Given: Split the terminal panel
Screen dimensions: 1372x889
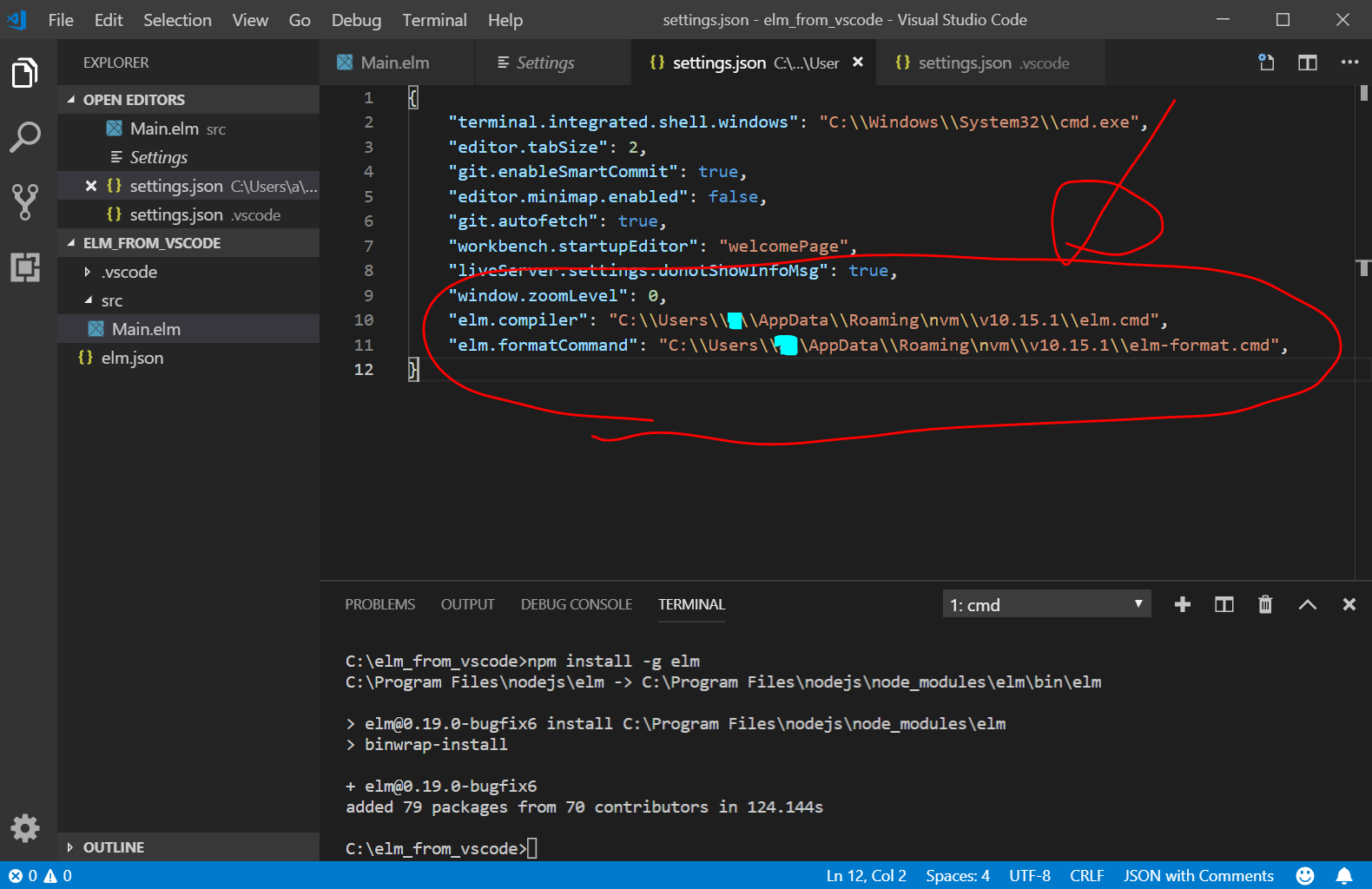Looking at the screenshot, I should click(x=1224, y=604).
